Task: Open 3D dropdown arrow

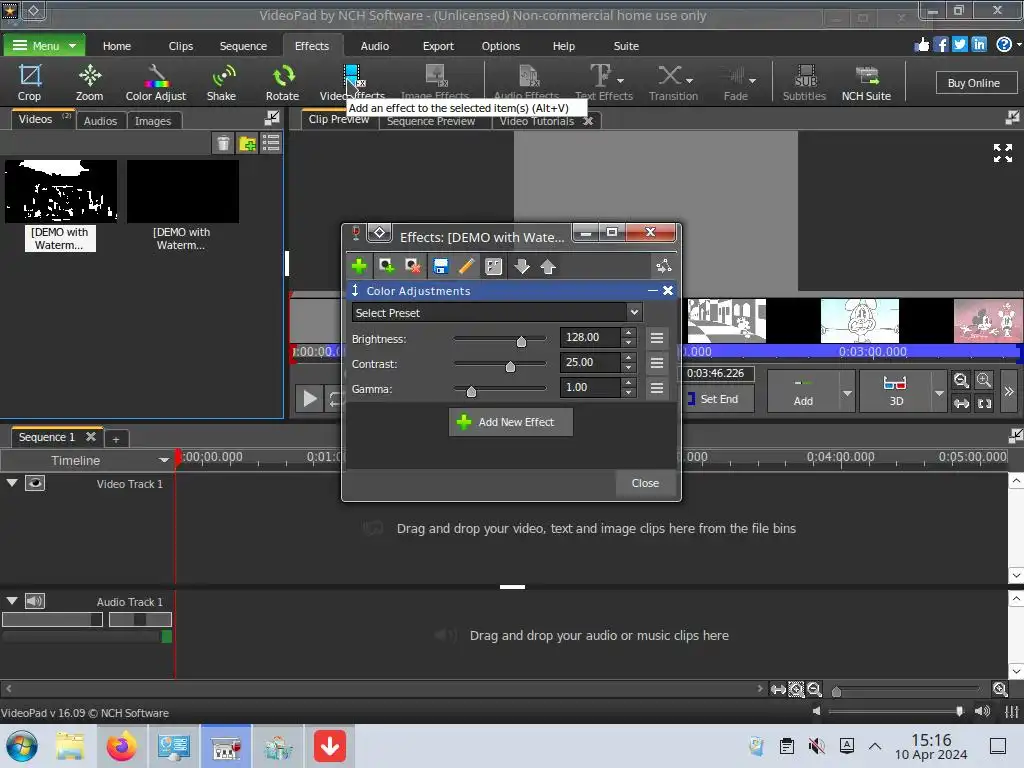Action: (x=939, y=393)
